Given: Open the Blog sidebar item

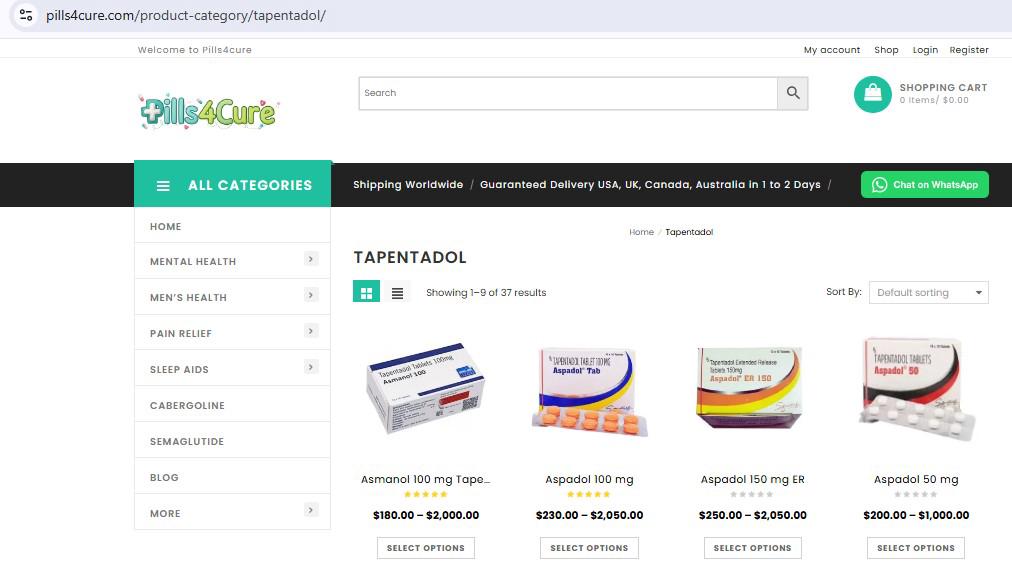Looking at the screenshot, I should (x=164, y=478).
